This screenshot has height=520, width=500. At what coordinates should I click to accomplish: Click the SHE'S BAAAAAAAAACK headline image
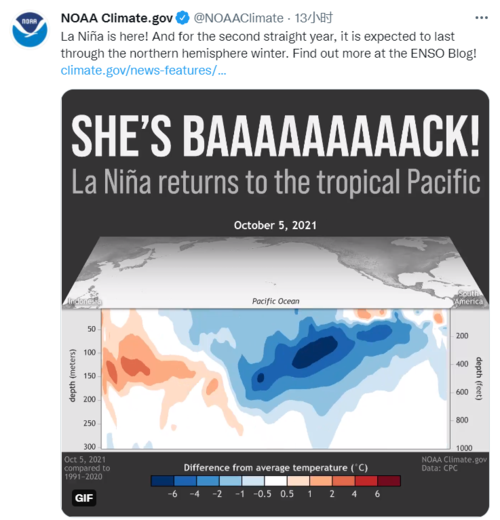point(275,136)
